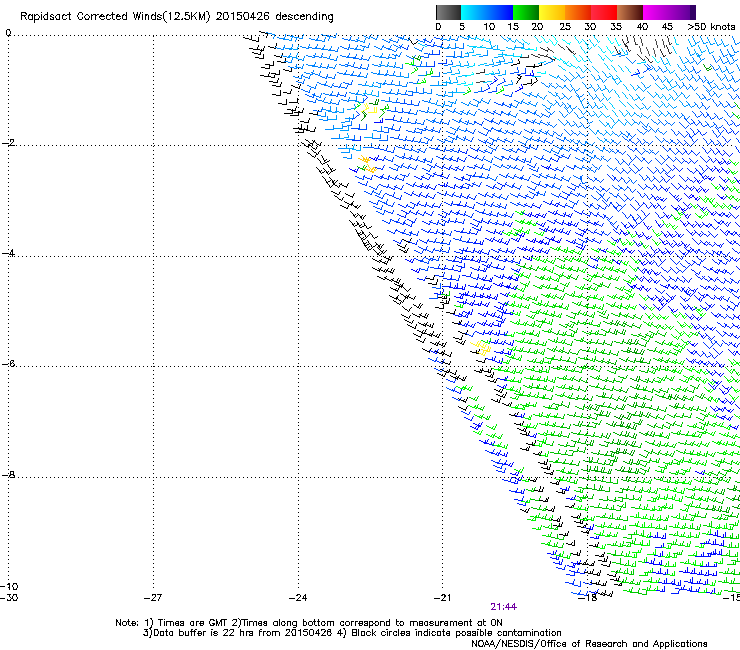Click the chart title 'Rapidscat Corrected Winds'

(91, 17)
